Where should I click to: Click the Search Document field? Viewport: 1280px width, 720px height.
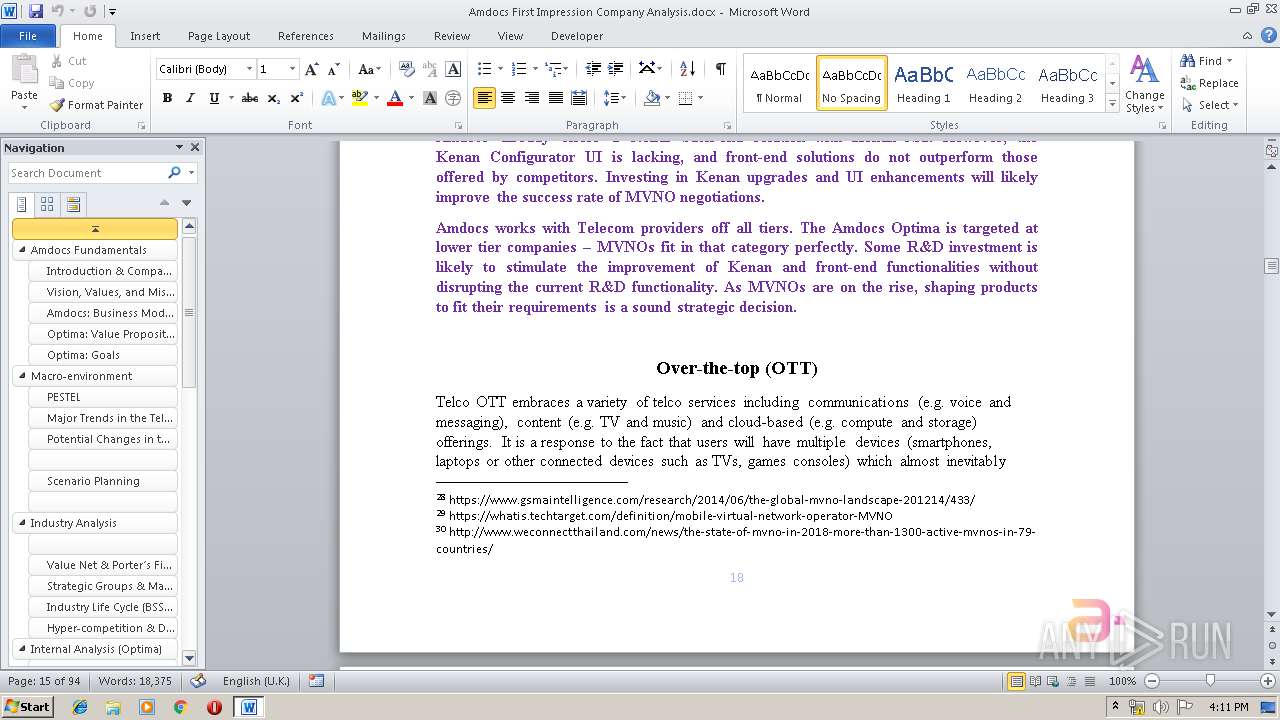pyautogui.click(x=87, y=173)
